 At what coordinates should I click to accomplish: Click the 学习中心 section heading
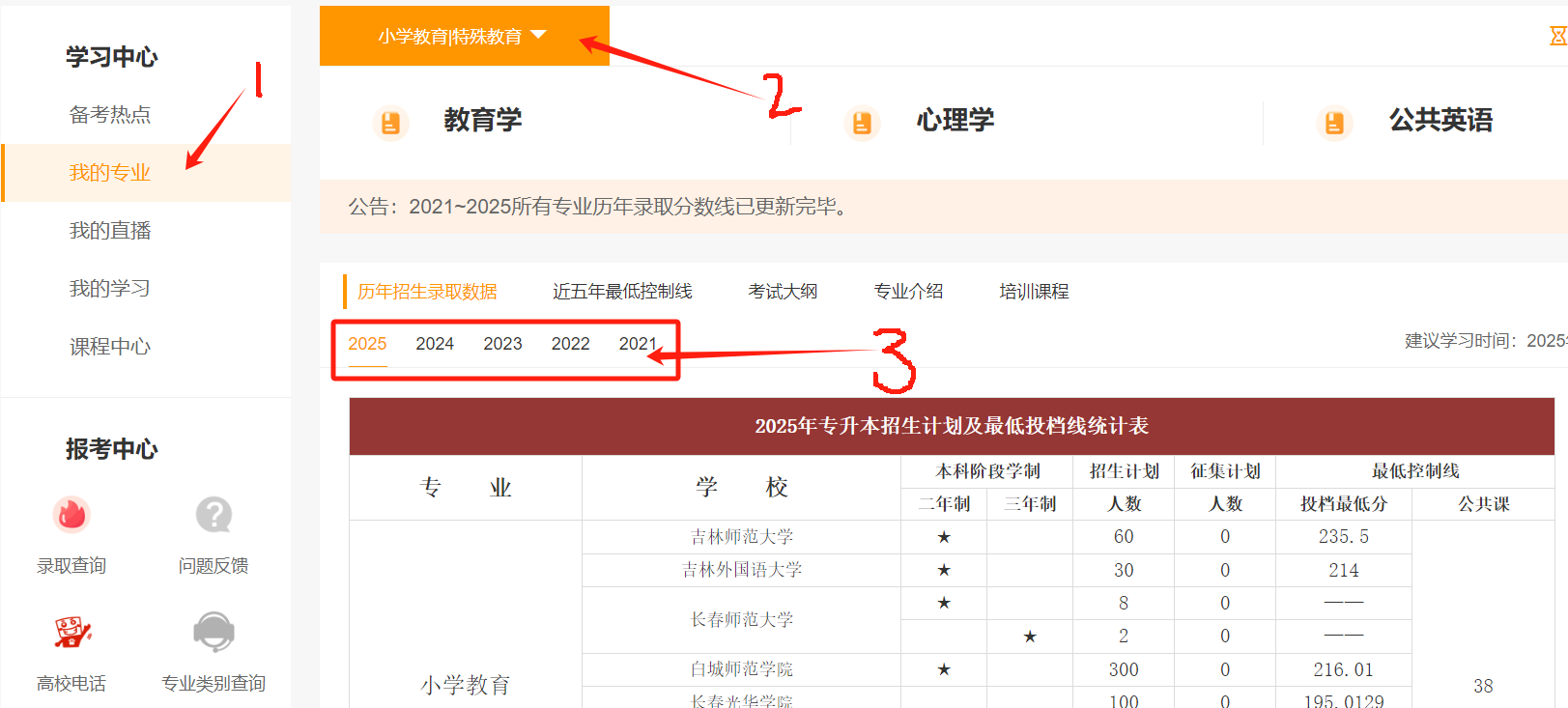point(111,57)
